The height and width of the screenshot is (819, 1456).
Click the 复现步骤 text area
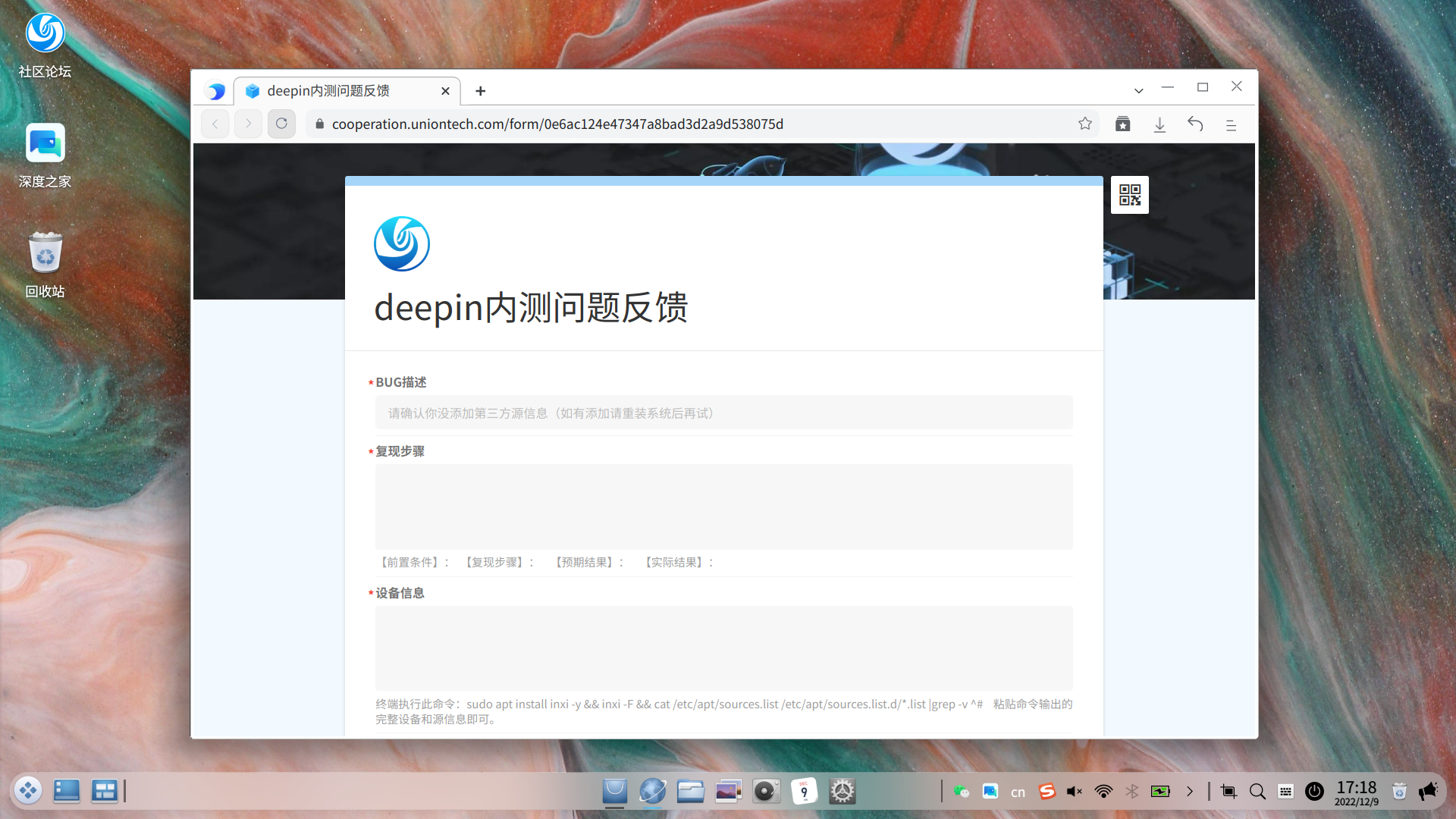[723, 507]
